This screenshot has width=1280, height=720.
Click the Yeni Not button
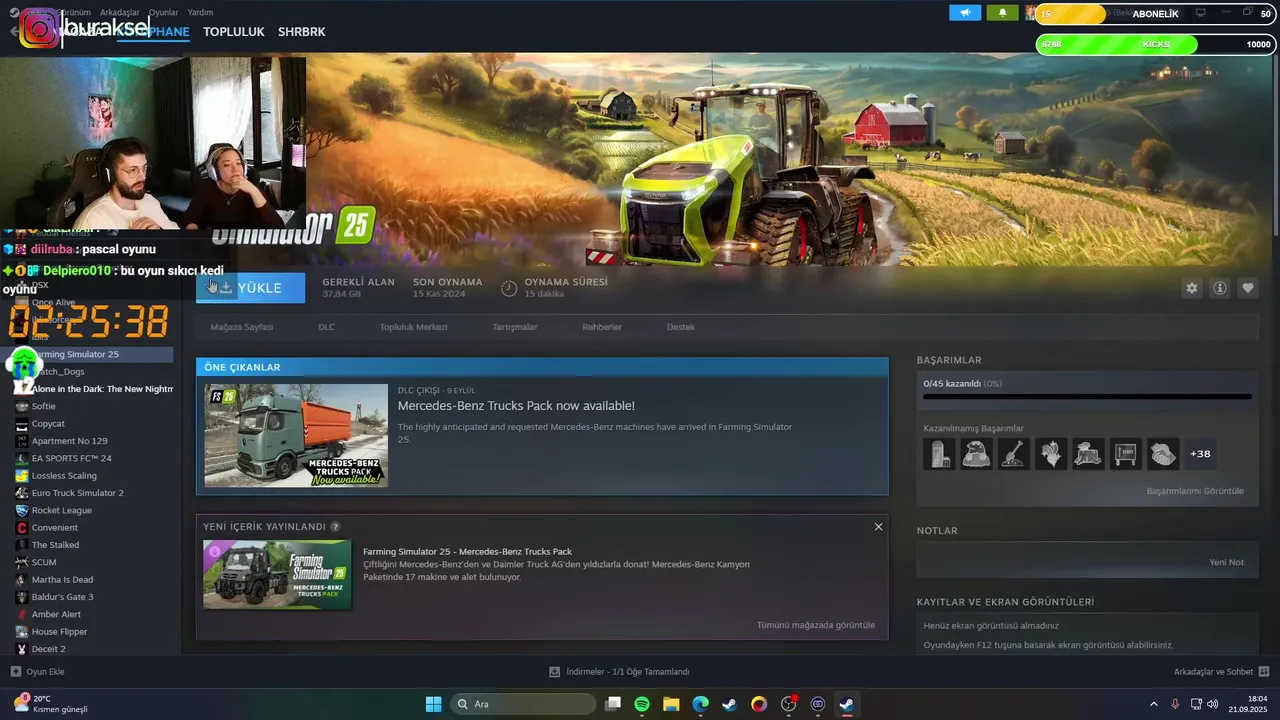1226,562
